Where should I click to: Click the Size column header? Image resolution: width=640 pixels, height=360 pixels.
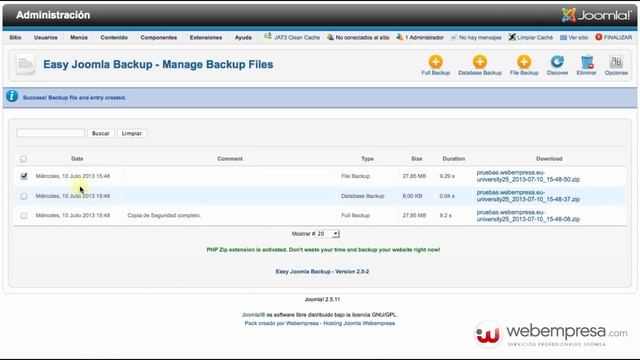pos(417,159)
